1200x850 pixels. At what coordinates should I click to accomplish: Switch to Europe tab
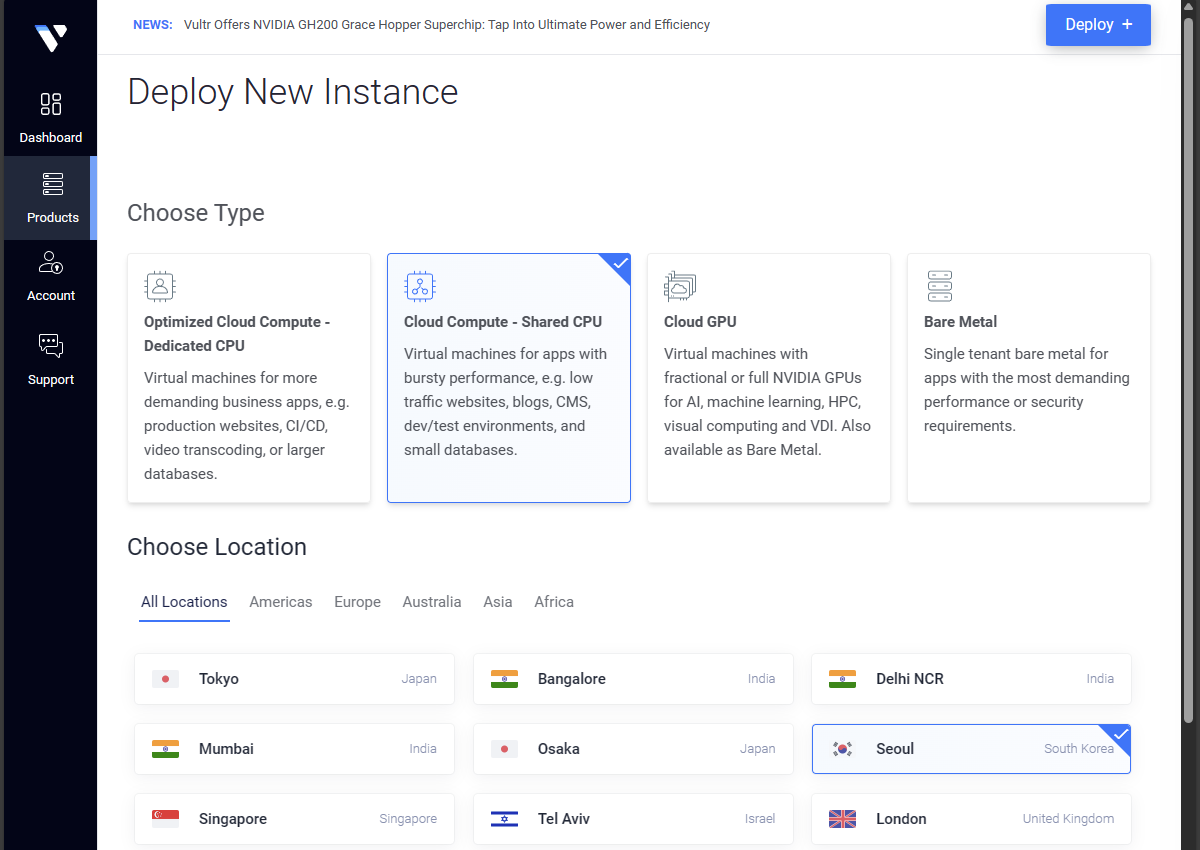point(357,602)
